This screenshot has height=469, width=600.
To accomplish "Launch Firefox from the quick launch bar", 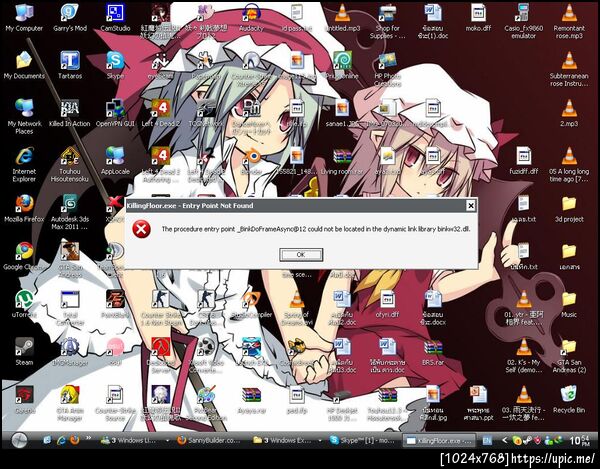I will pos(75,441).
